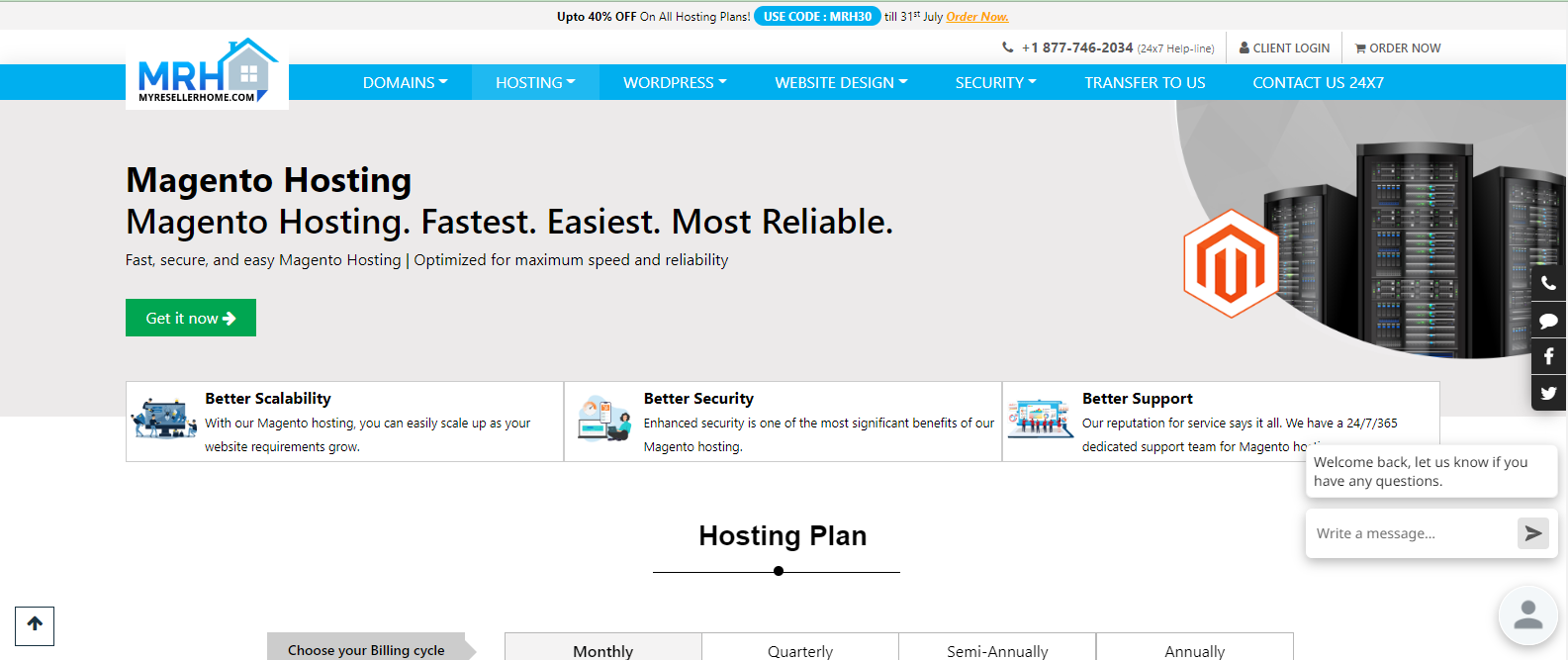This screenshot has width=1568, height=660.
Task: Click the MRH MyResellerHome logo
Action: [x=207, y=72]
